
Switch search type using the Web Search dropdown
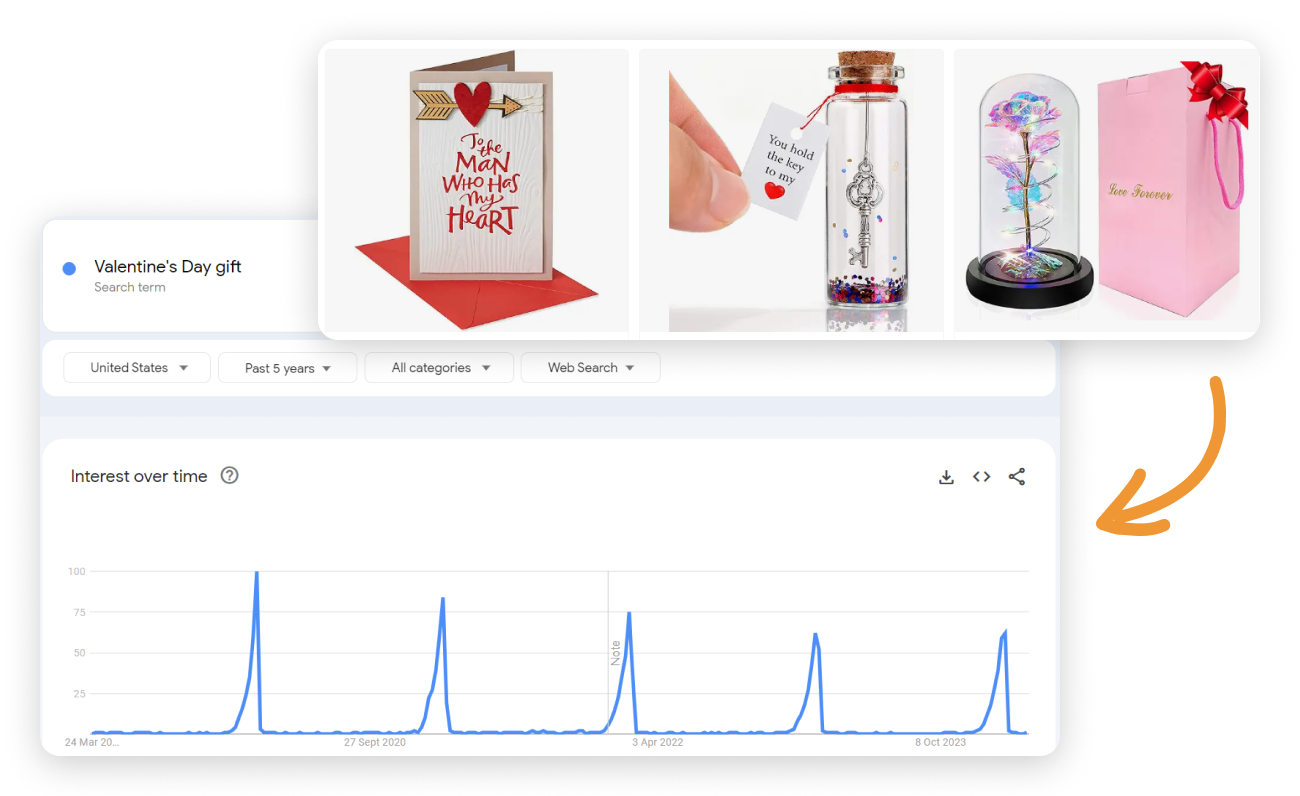[x=590, y=367]
